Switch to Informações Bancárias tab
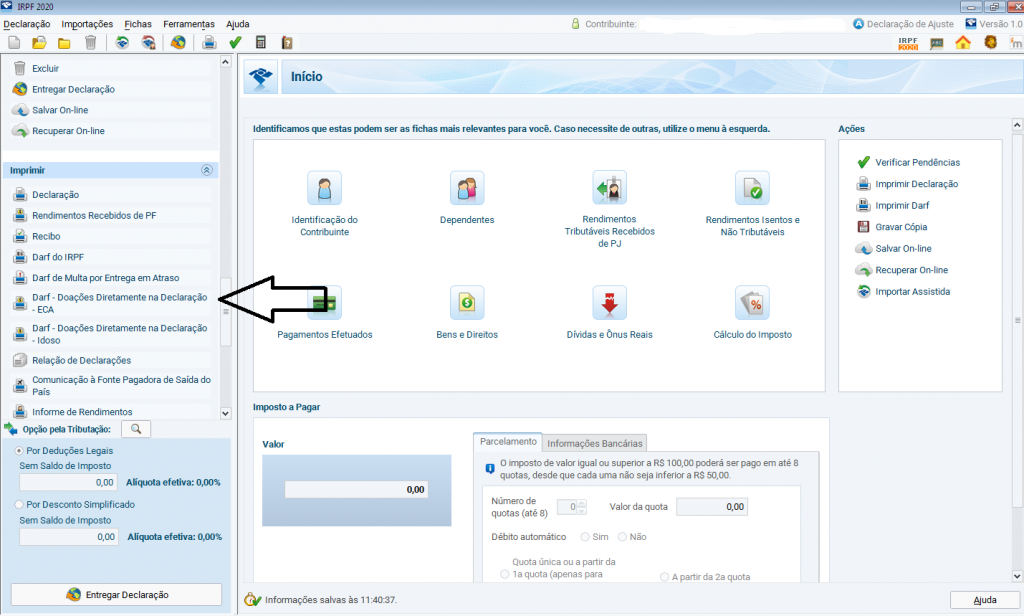Image resolution: width=1024 pixels, height=616 pixels. (595, 443)
